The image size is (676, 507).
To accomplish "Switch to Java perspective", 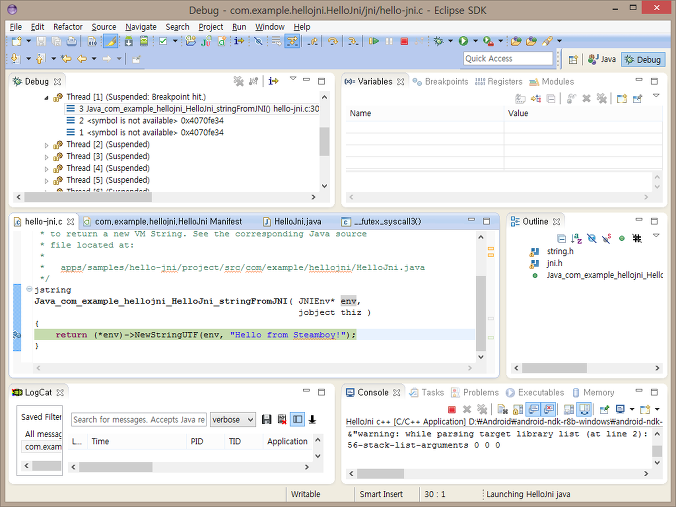I will point(602,59).
